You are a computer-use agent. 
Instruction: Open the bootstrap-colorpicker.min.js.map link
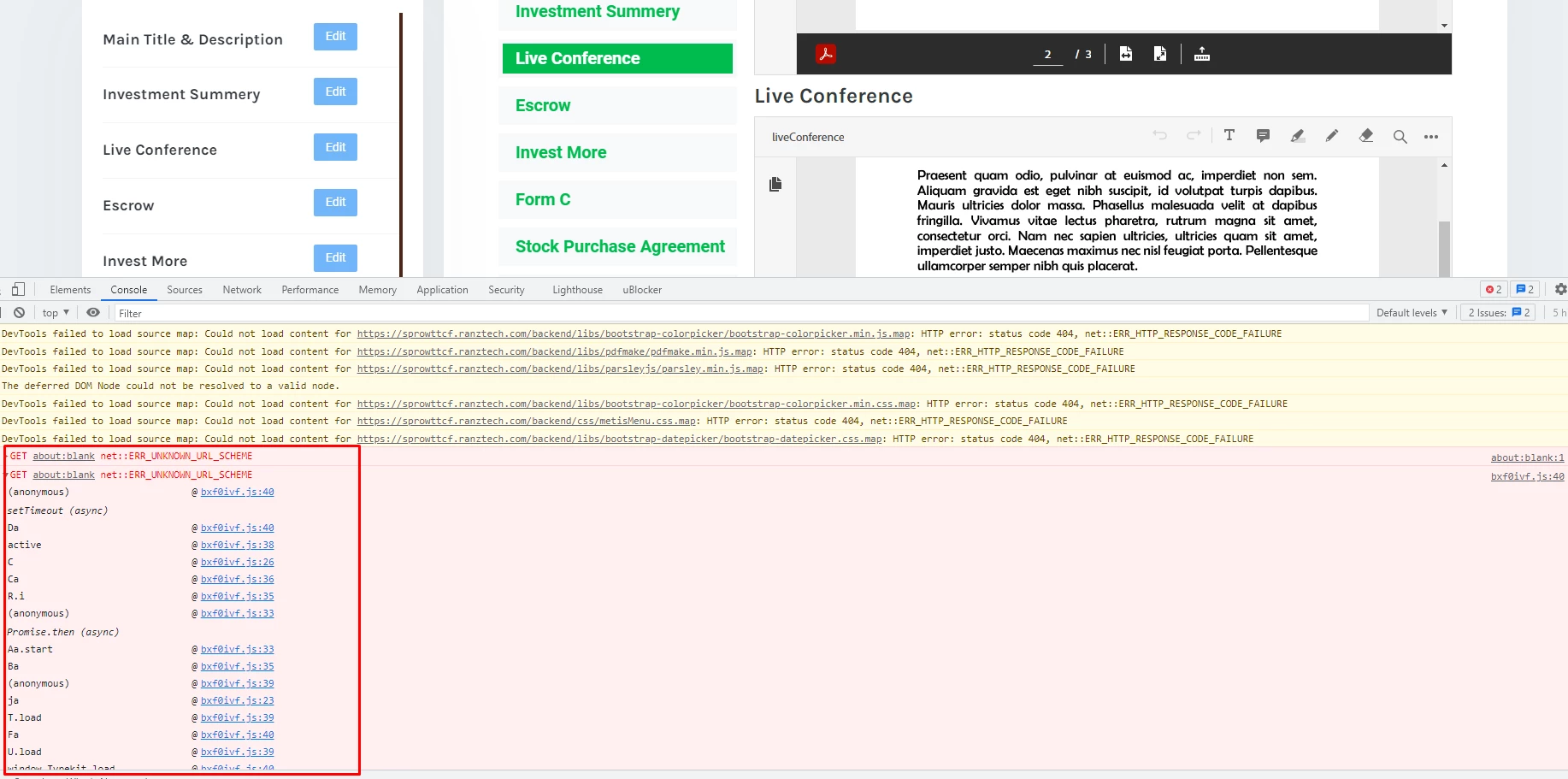[x=634, y=333]
